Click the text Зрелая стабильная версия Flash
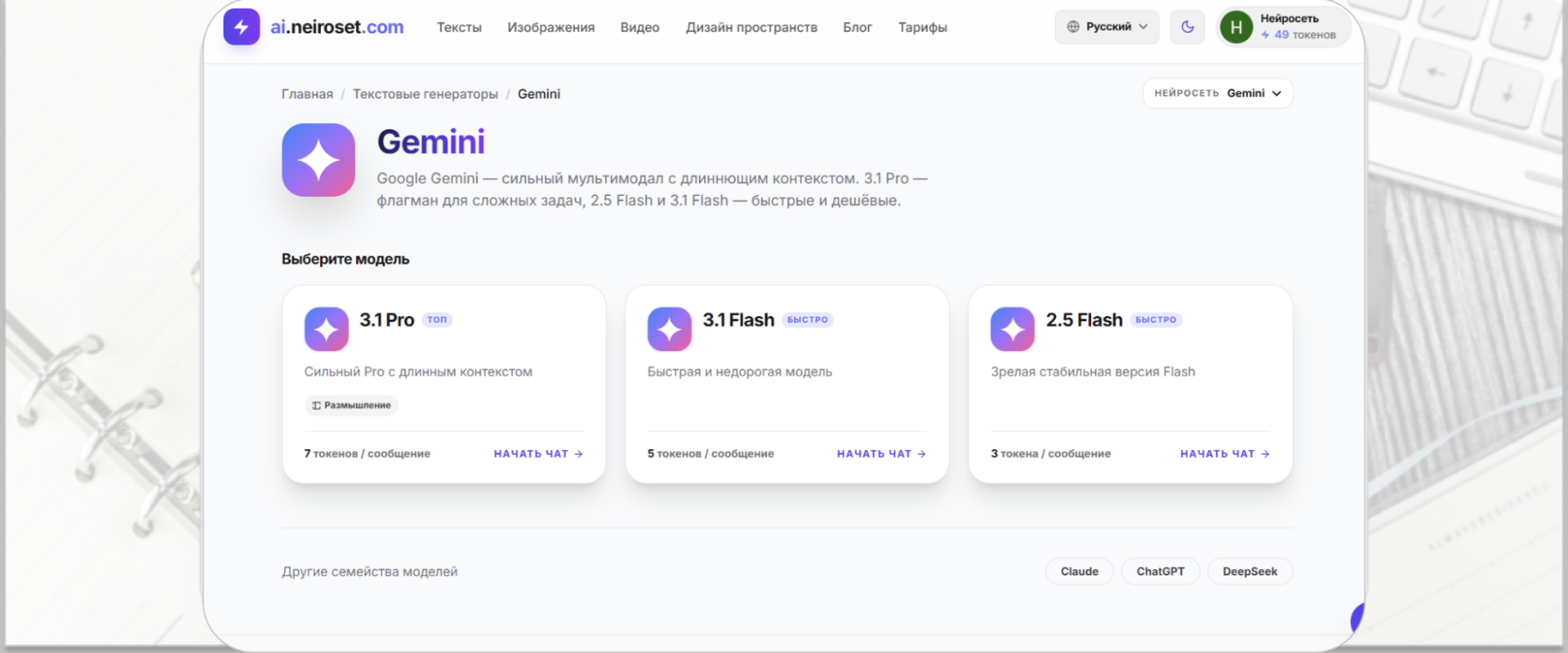The image size is (1568, 653). click(1093, 372)
